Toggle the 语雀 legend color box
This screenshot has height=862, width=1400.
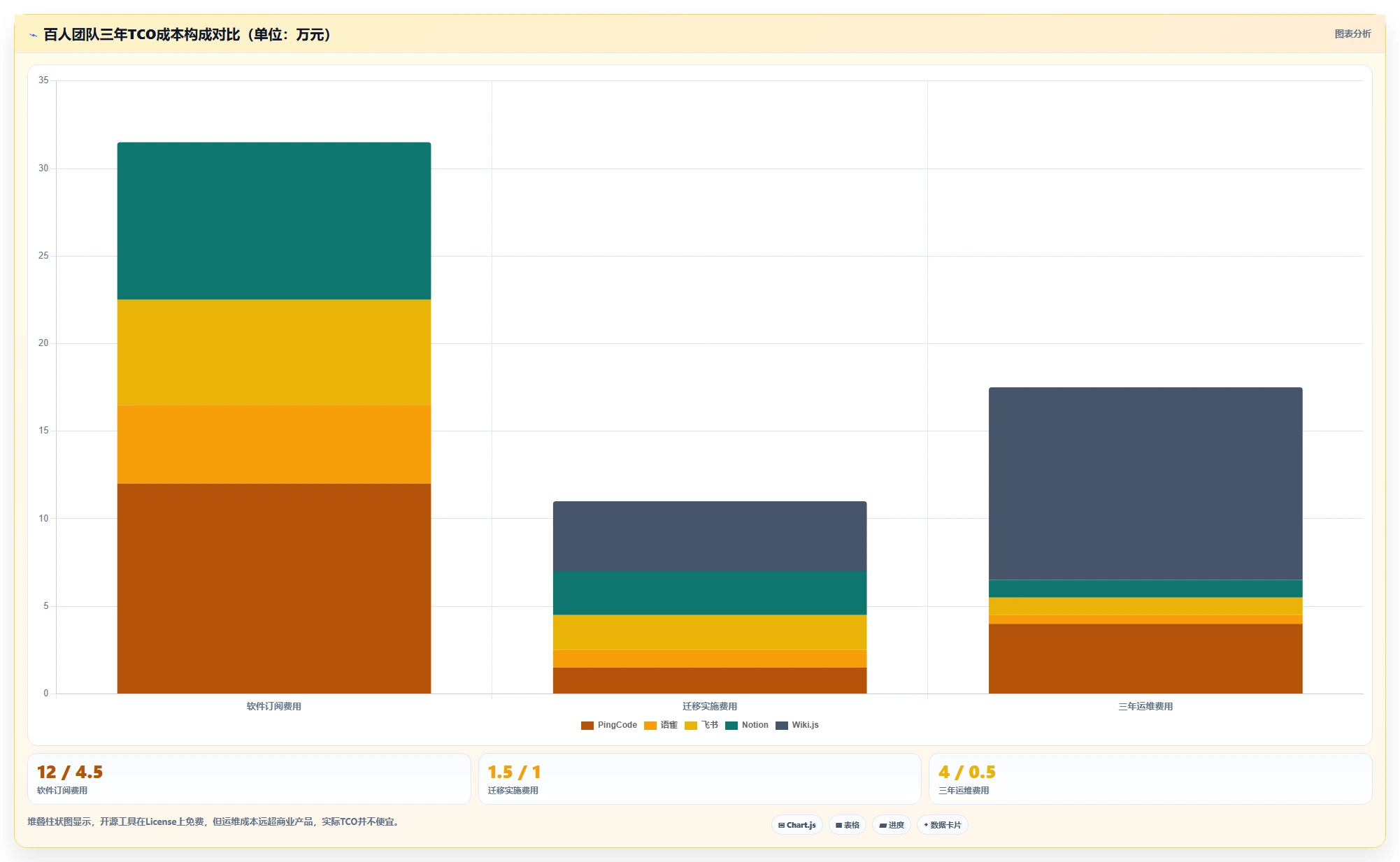tap(650, 725)
